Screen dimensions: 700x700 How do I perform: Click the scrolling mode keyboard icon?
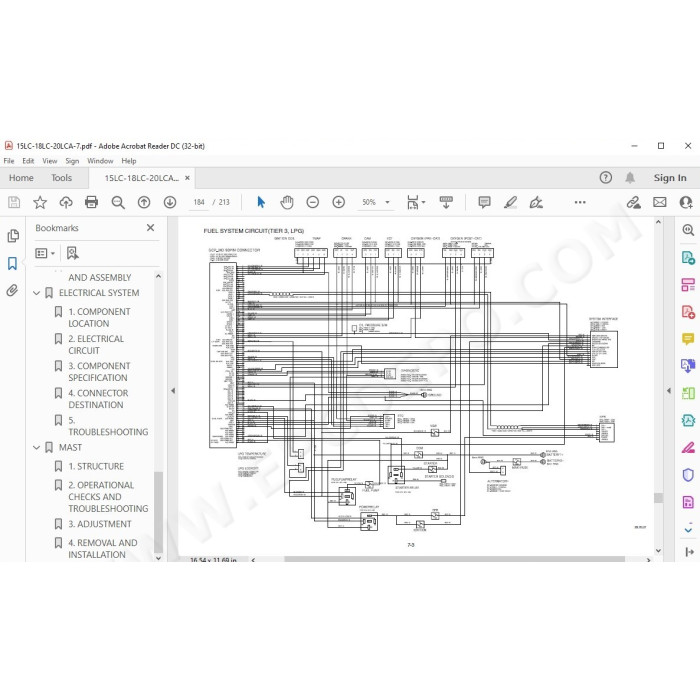446,202
